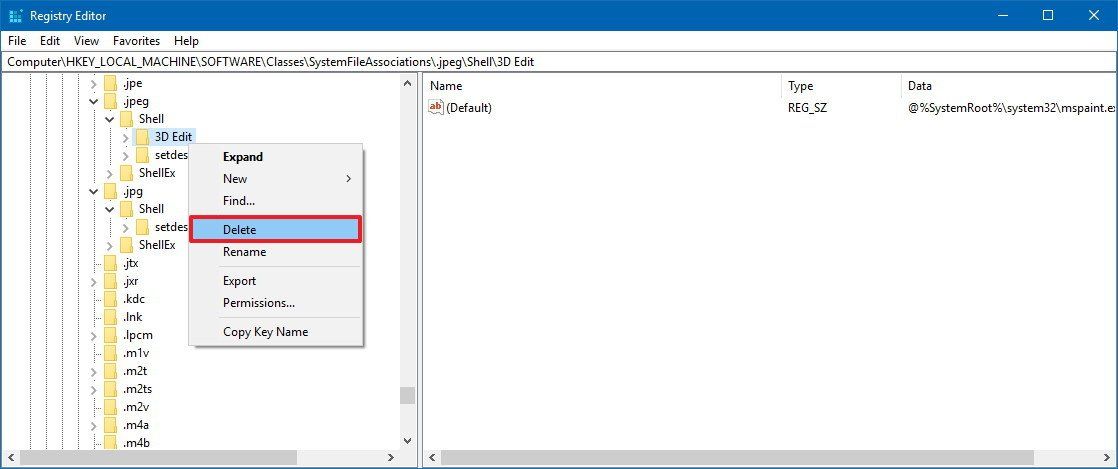Image resolution: width=1118 pixels, height=469 pixels.
Task: Click the .m4b folder icon
Action: (110, 443)
